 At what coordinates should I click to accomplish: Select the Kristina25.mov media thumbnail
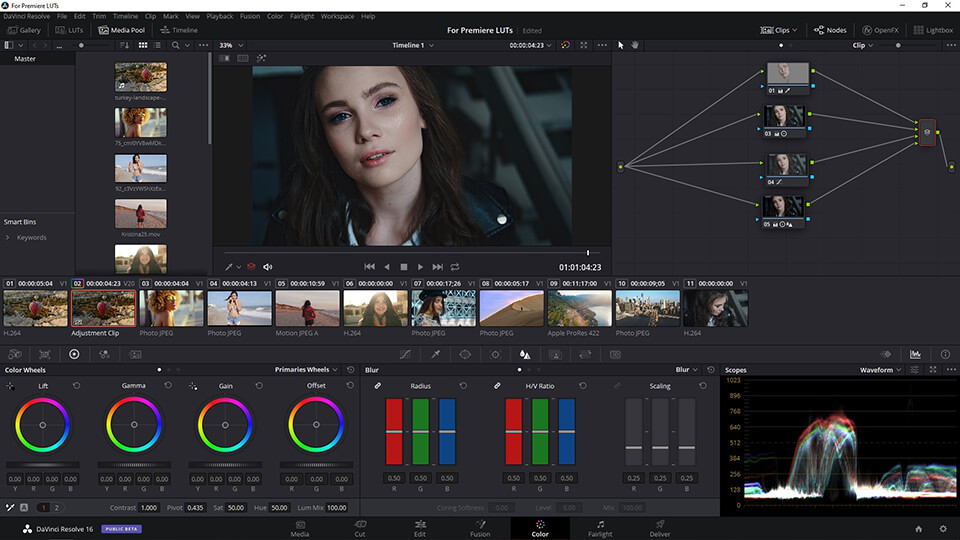click(140, 213)
